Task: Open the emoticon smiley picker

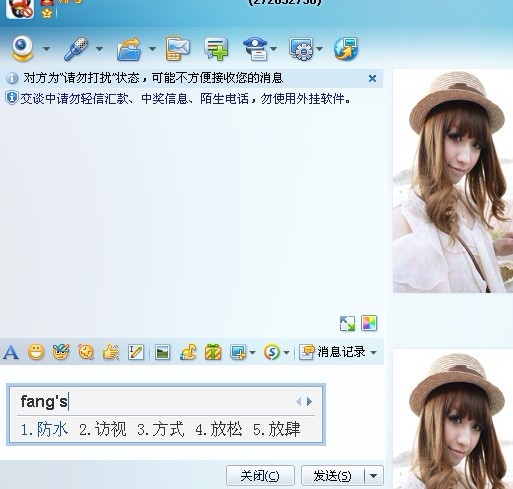Action: click(x=36, y=352)
